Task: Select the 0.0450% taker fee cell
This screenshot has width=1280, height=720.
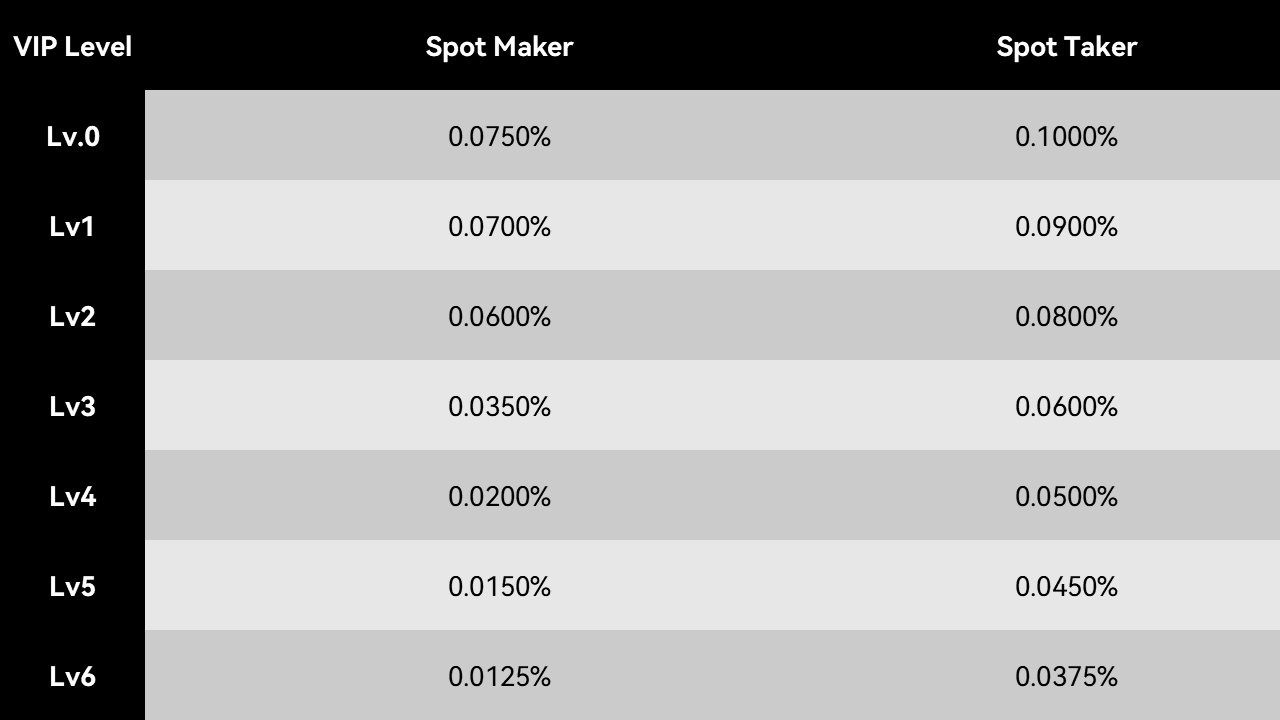Action: click(x=1066, y=586)
